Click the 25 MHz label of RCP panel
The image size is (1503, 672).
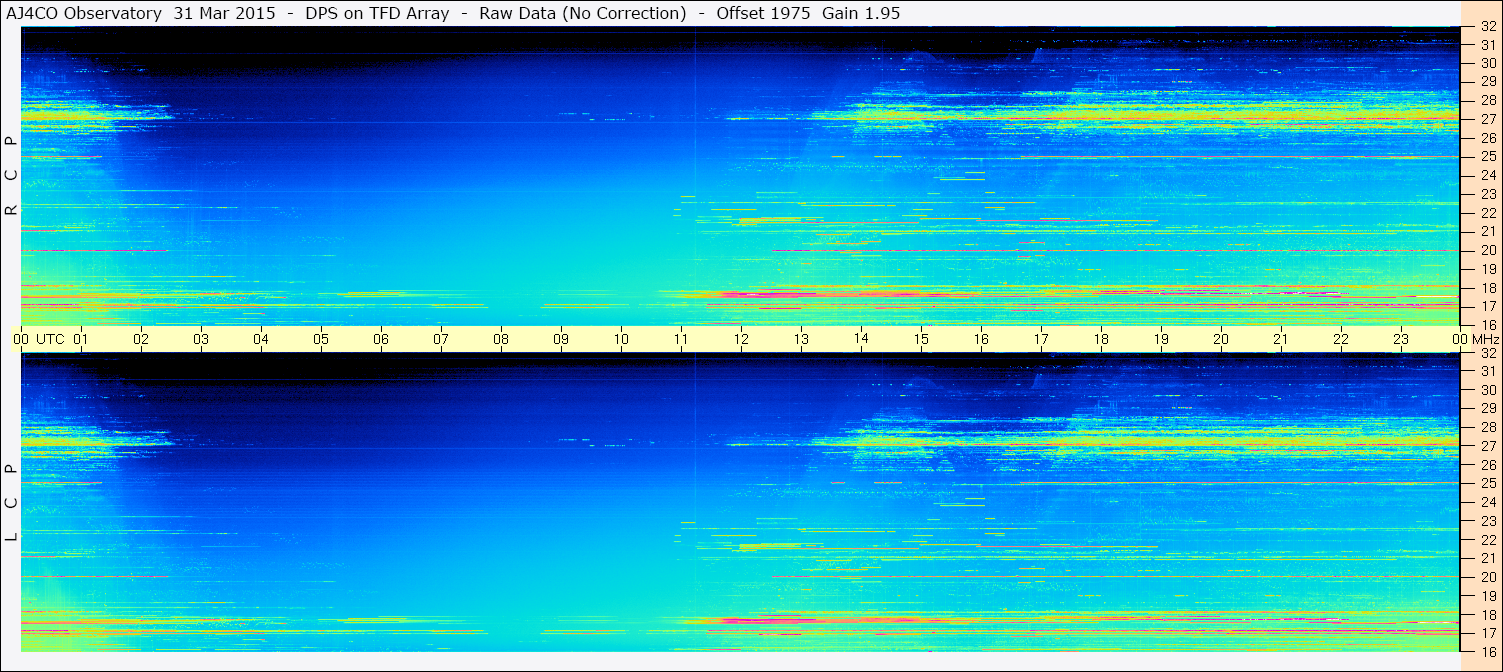(x=1487, y=157)
